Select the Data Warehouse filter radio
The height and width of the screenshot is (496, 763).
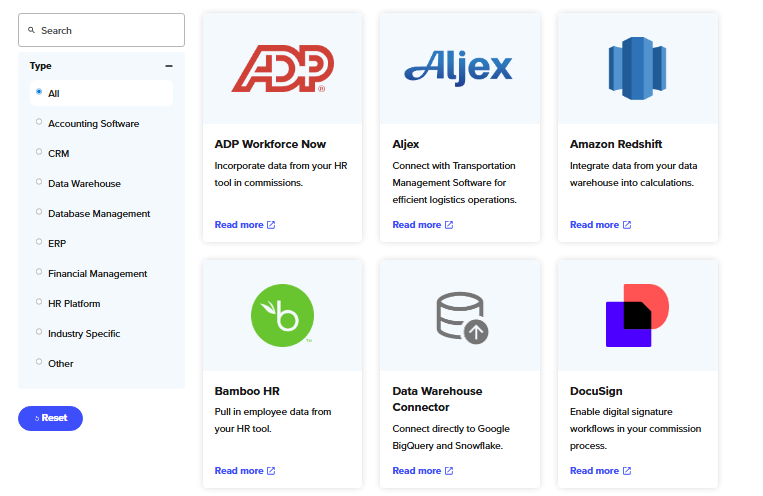click(39, 182)
